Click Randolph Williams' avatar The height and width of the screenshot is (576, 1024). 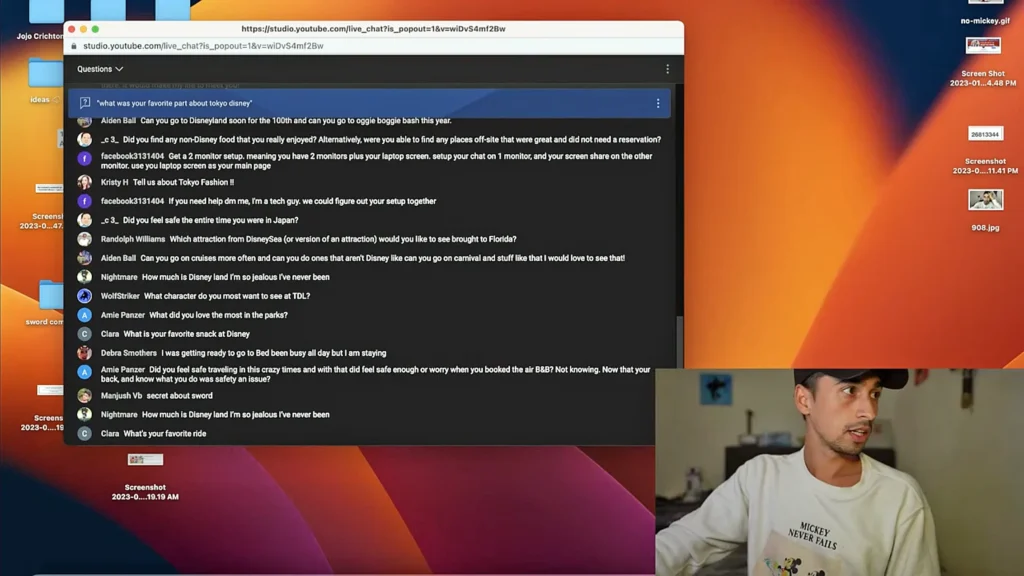tap(84, 239)
